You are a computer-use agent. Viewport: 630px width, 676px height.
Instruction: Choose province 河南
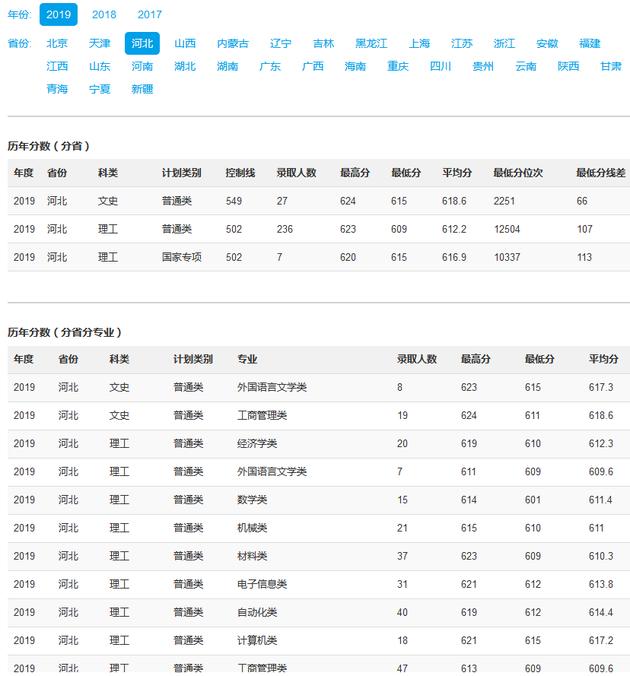tap(142, 66)
